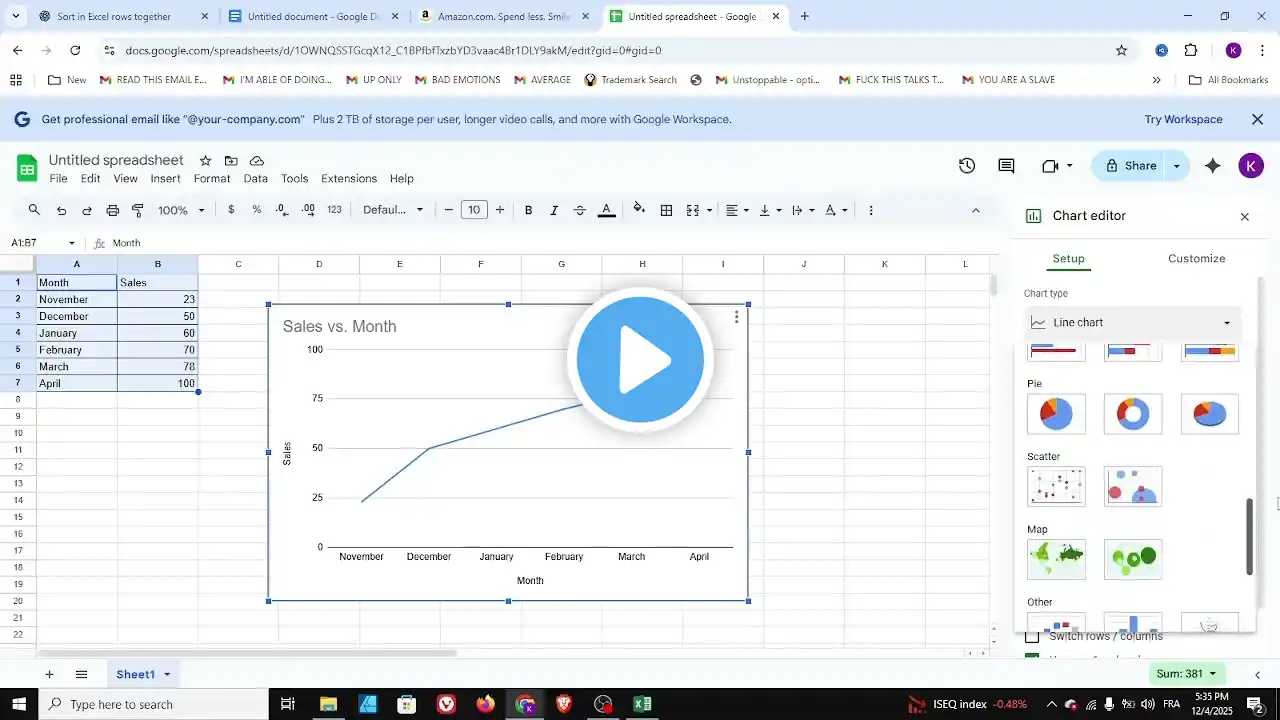Move the document using the folder icon
Screen dimensions: 1280x720
pos(231,161)
